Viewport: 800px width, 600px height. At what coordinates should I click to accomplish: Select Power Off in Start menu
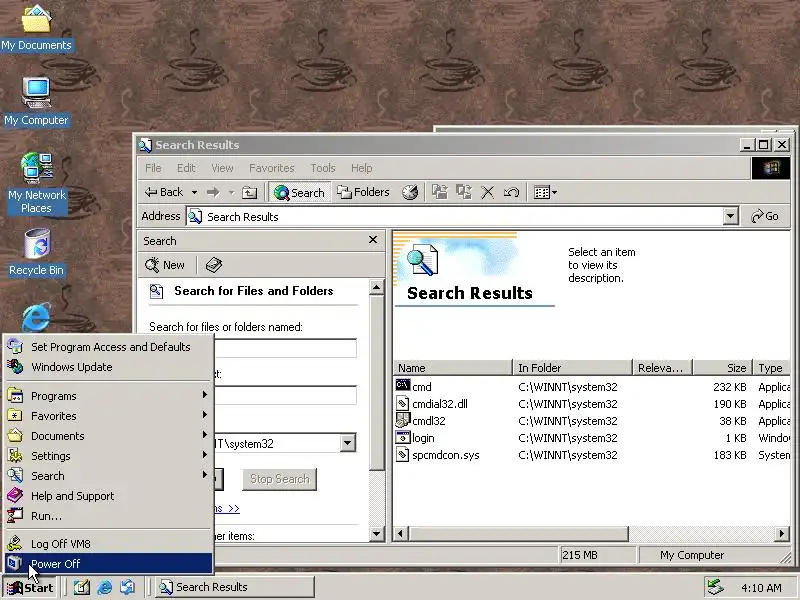tap(109, 563)
